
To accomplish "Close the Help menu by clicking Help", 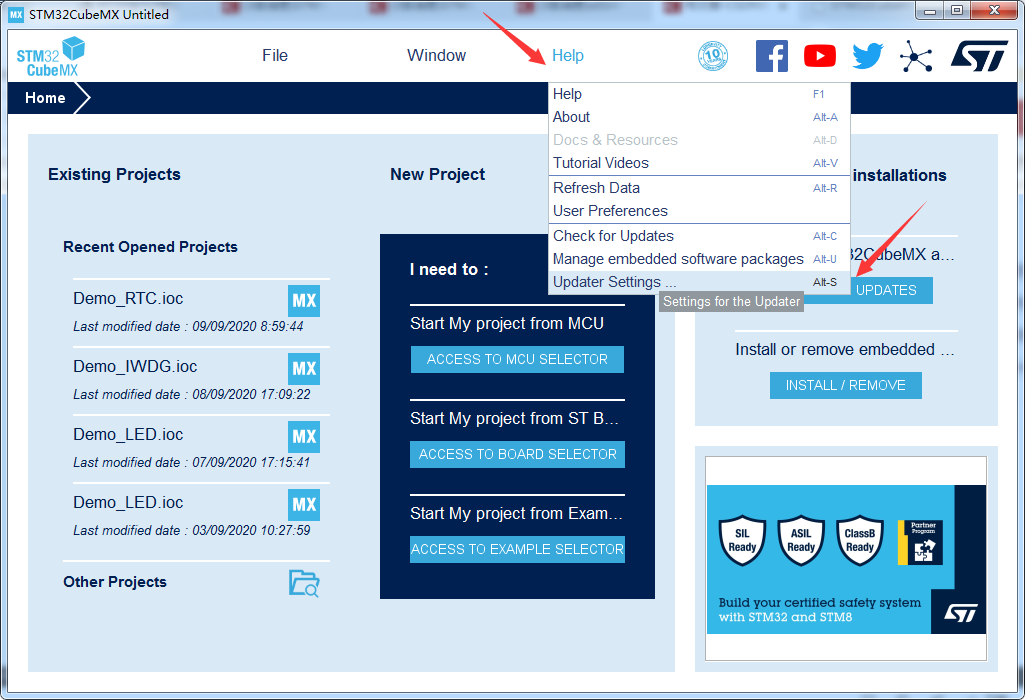I will 567,56.
